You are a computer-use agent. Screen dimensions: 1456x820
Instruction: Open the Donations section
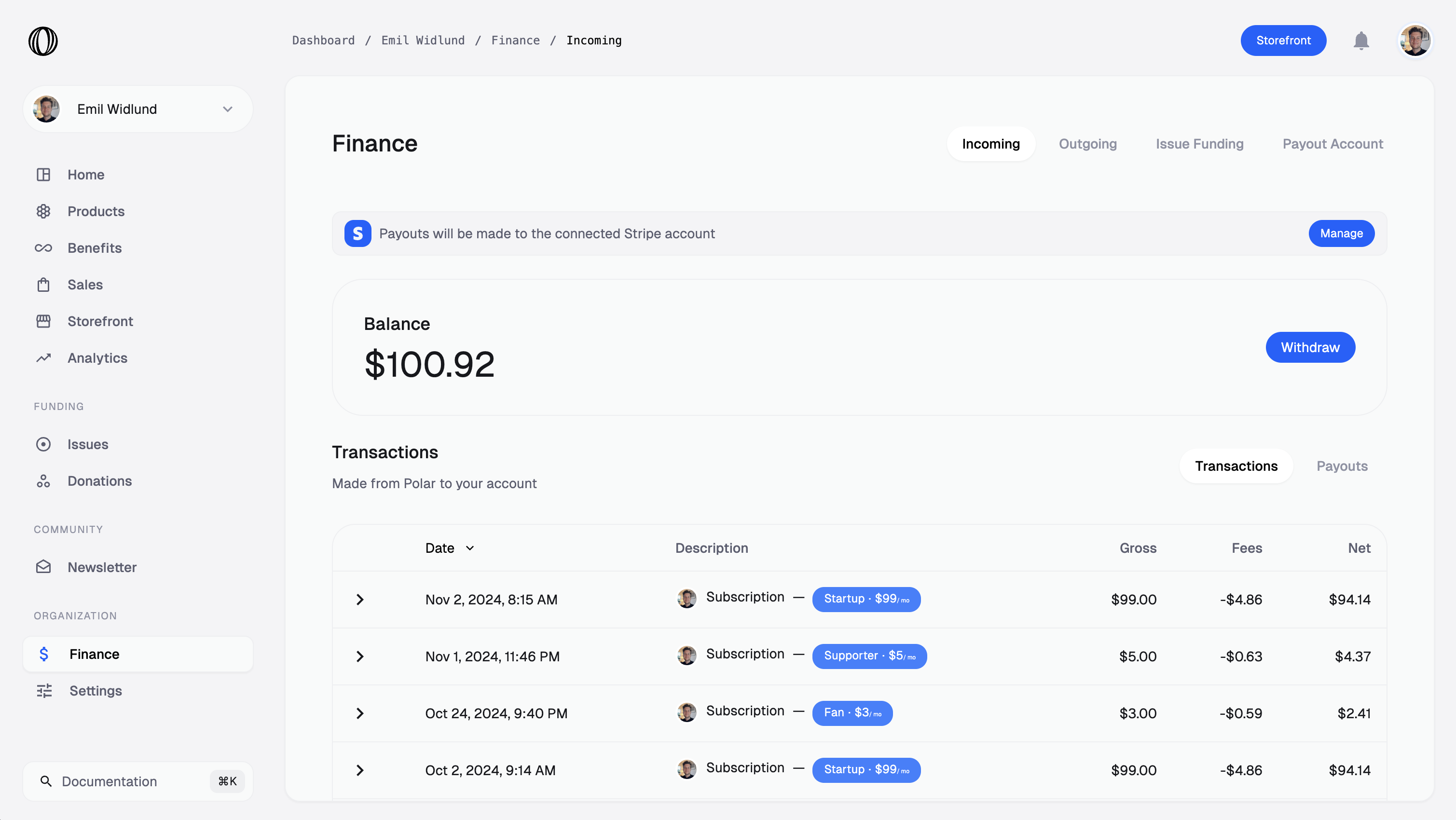pyautogui.click(x=99, y=481)
